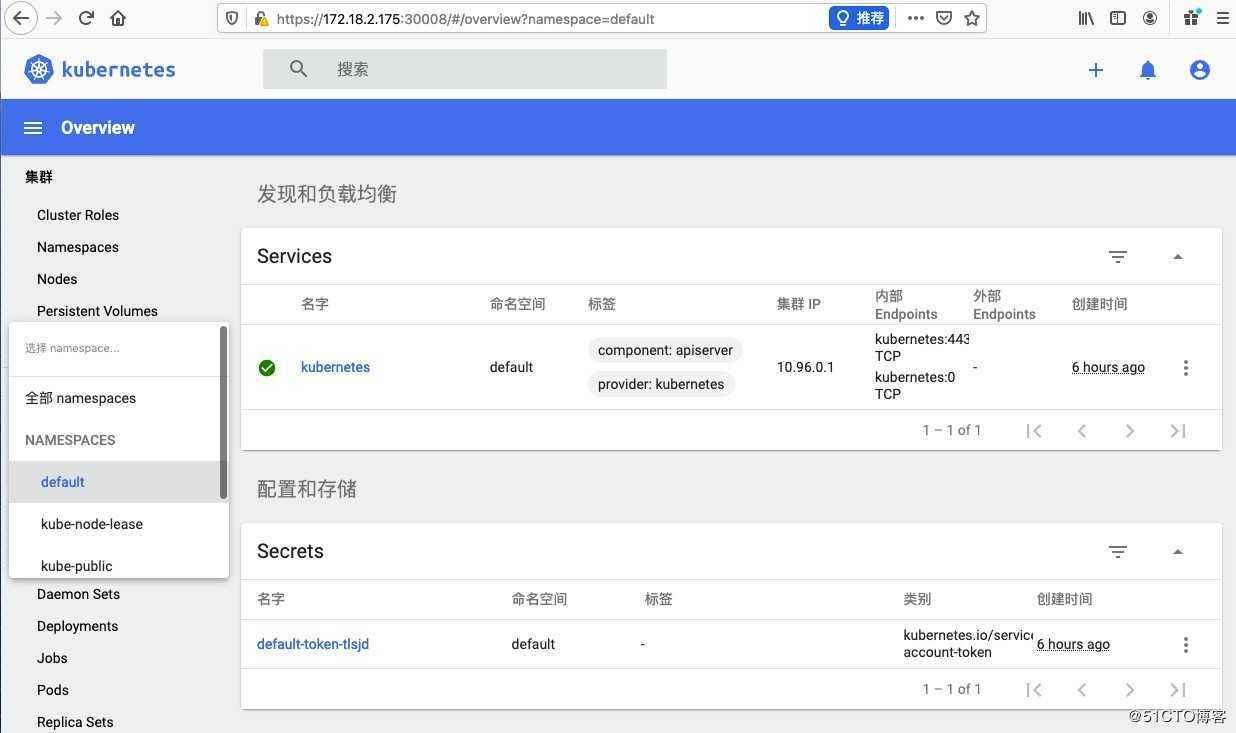Bookmark this page with star icon
Screen dimensions: 1236x733
point(971,18)
